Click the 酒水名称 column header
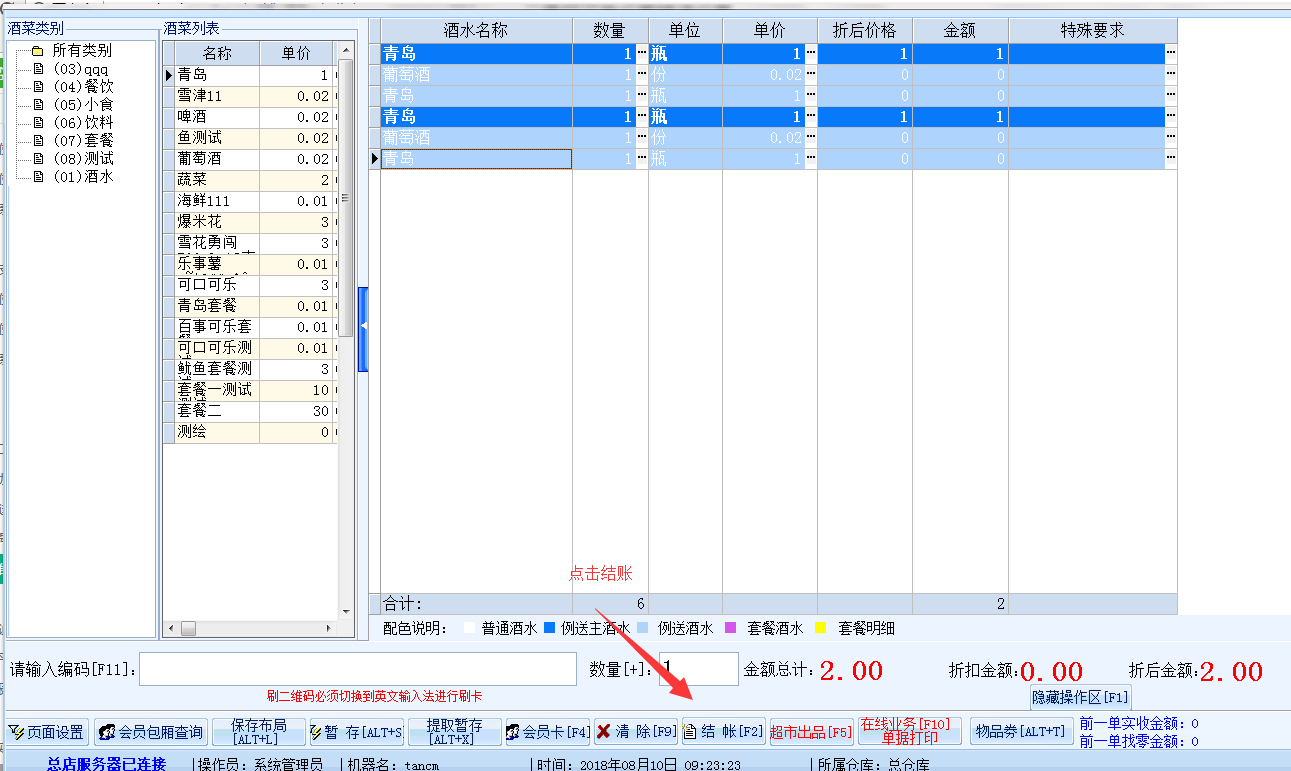The width and height of the screenshot is (1291, 771). (476, 30)
